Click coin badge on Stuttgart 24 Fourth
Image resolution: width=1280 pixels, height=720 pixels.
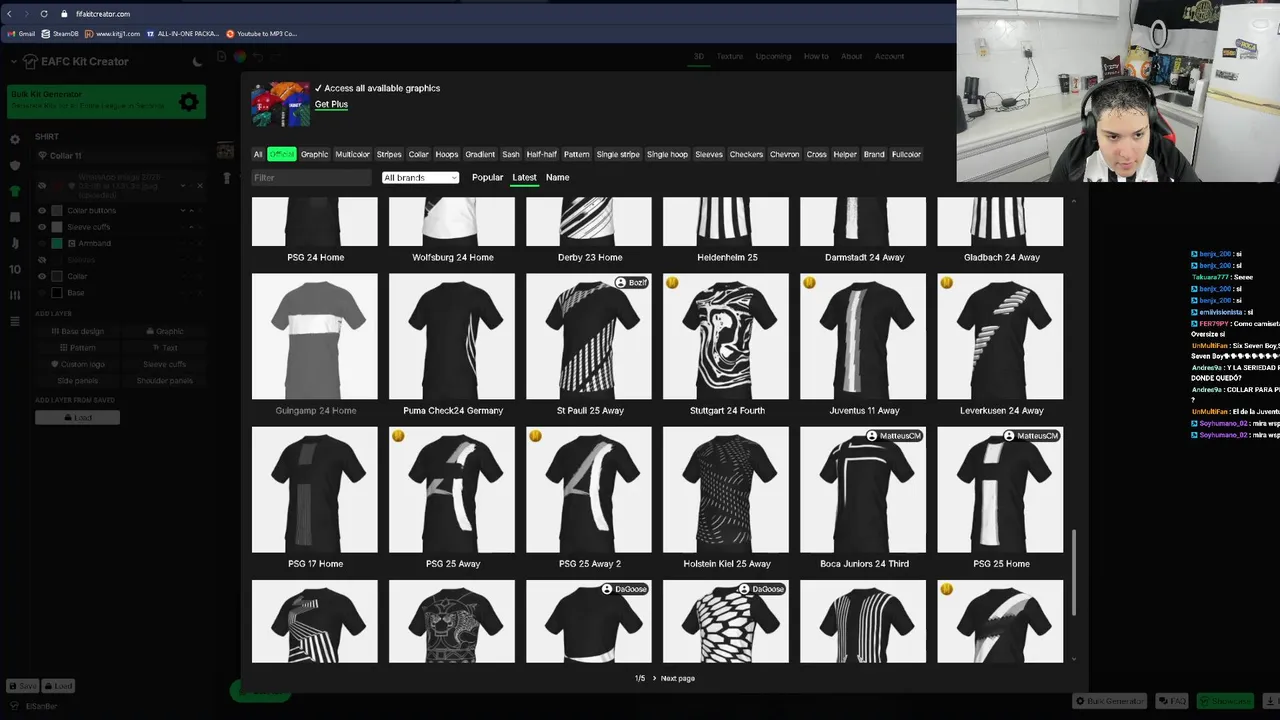[672, 283]
